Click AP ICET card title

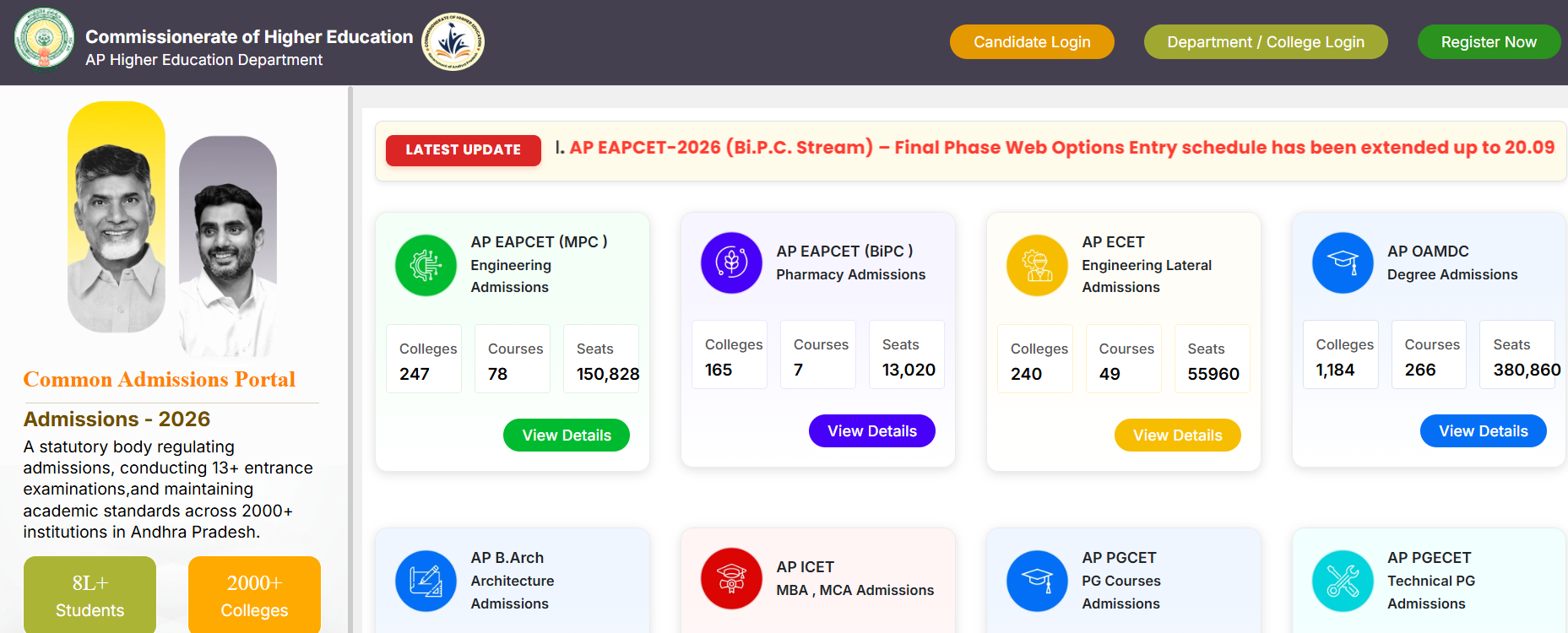coord(805,567)
